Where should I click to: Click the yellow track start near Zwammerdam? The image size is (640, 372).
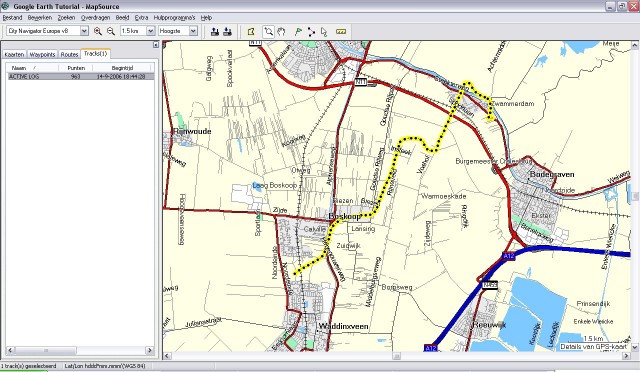(490, 118)
